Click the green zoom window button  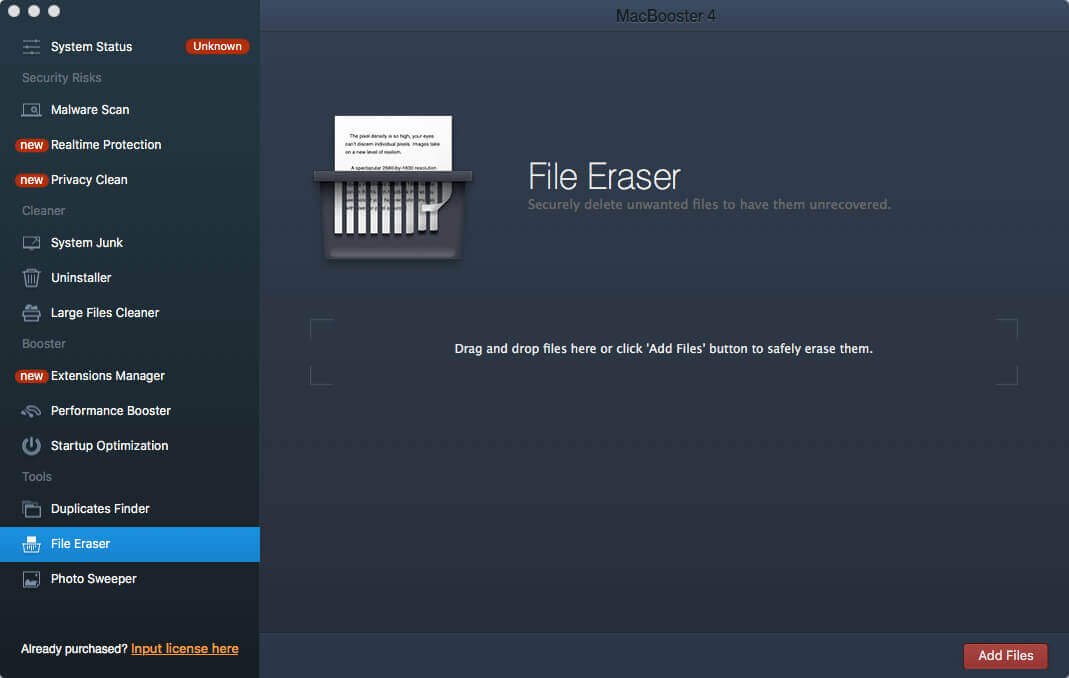(x=55, y=10)
